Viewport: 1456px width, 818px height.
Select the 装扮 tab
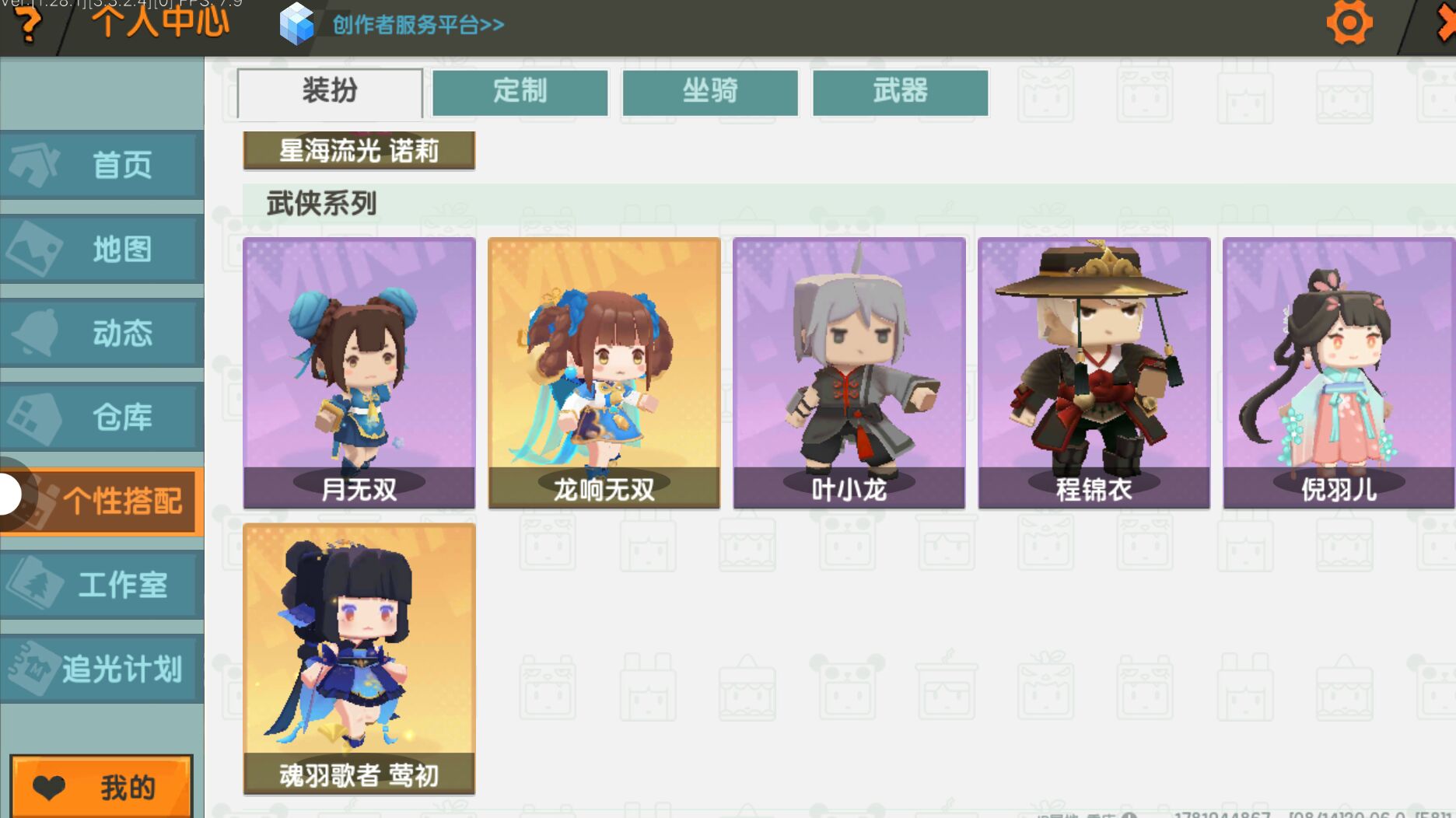coord(330,92)
